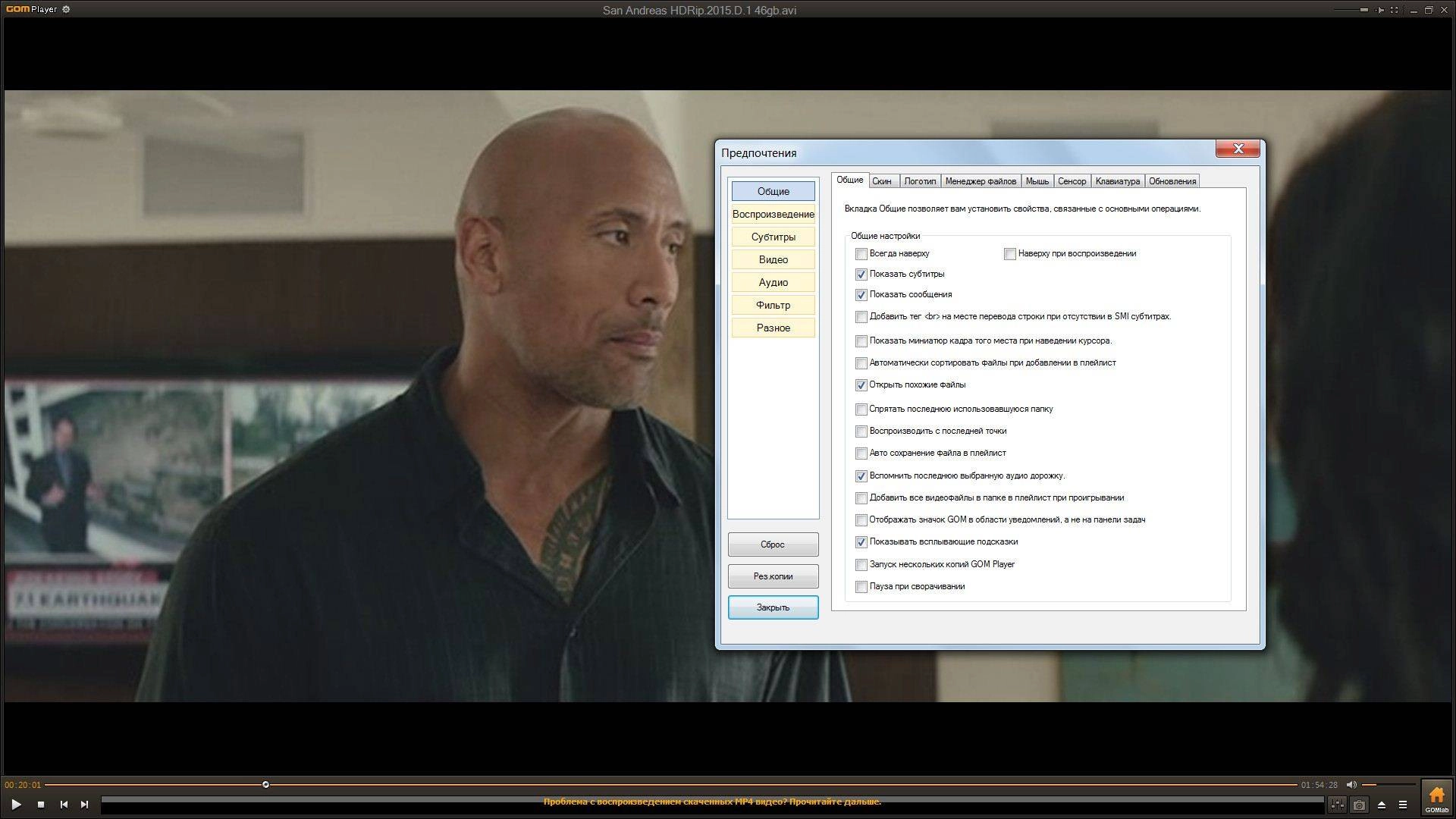Open the Разное settings category
This screenshot has width=1456, height=819.
coord(773,328)
